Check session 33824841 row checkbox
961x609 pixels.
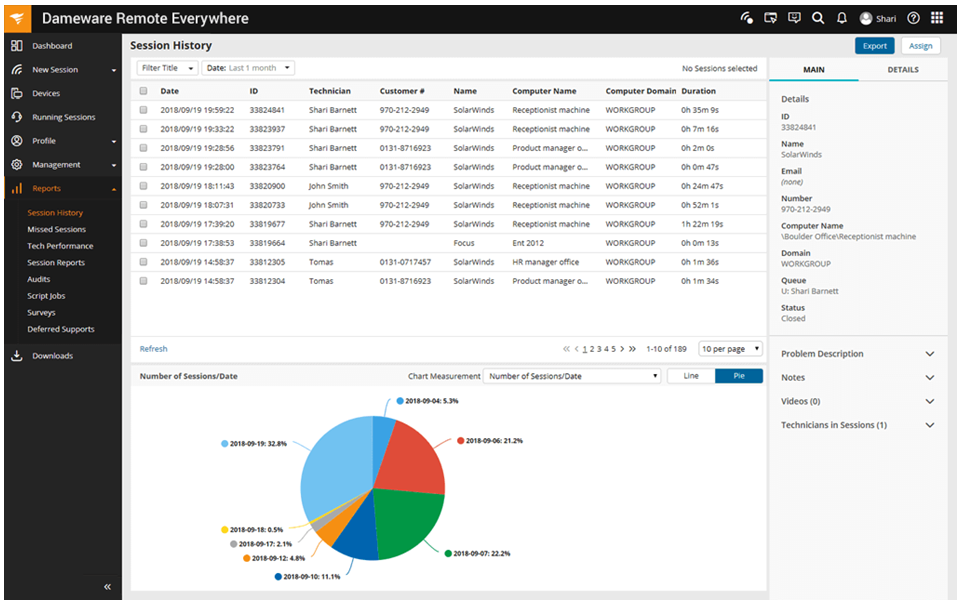point(143,110)
